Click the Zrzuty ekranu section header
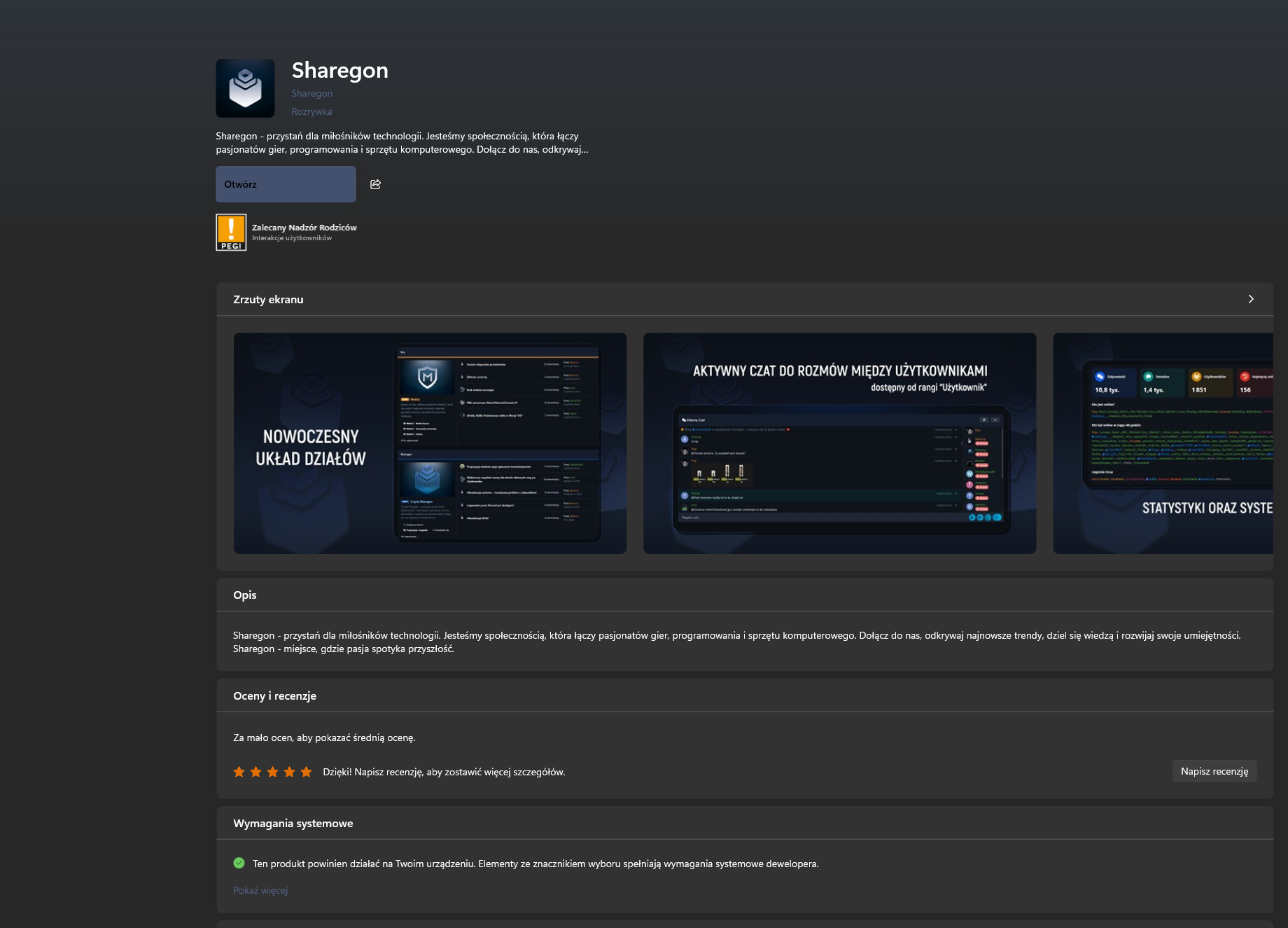Image resolution: width=1288 pixels, height=928 pixels. [x=268, y=299]
